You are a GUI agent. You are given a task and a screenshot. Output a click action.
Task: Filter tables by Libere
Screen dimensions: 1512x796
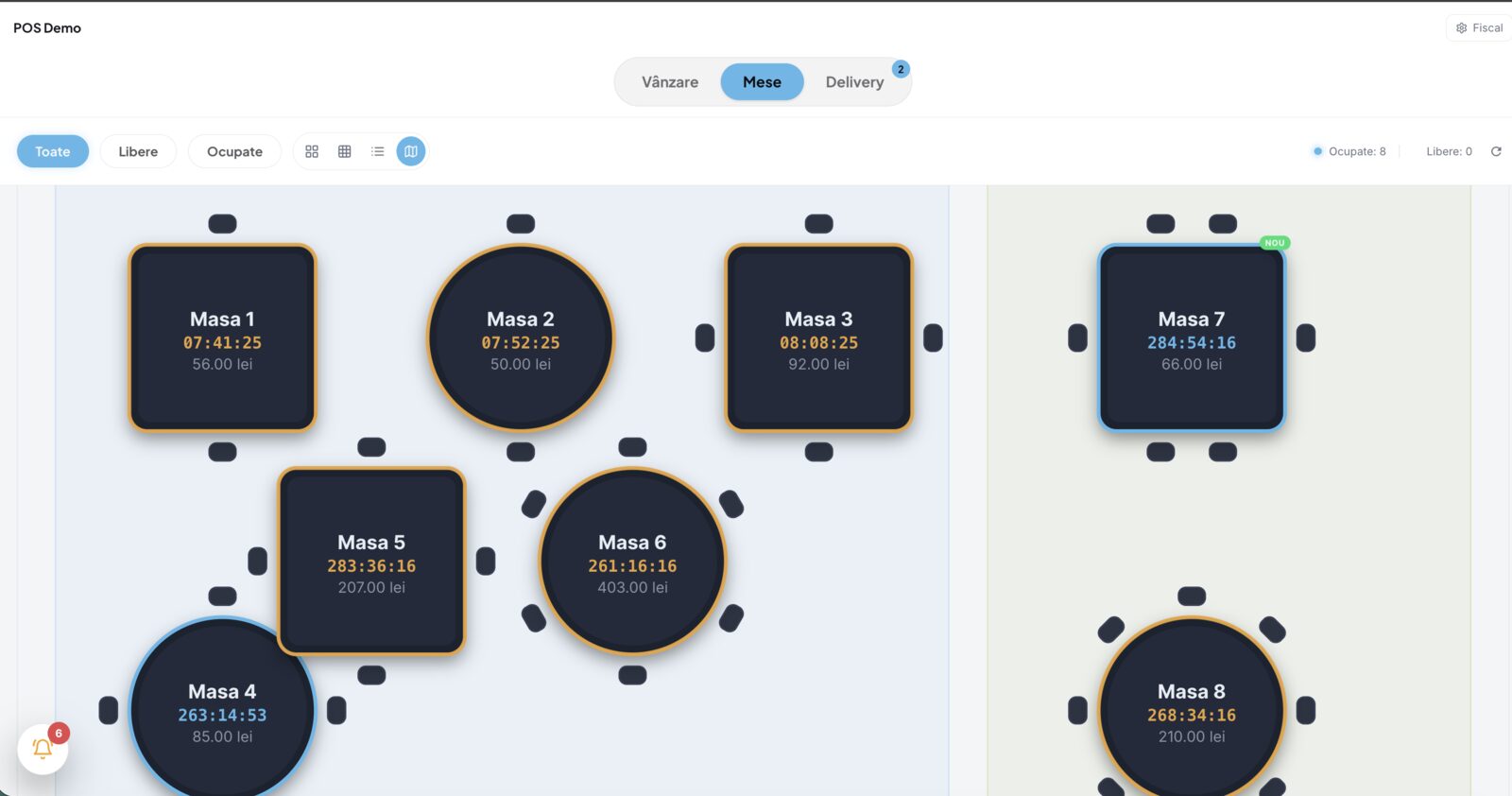[138, 151]
